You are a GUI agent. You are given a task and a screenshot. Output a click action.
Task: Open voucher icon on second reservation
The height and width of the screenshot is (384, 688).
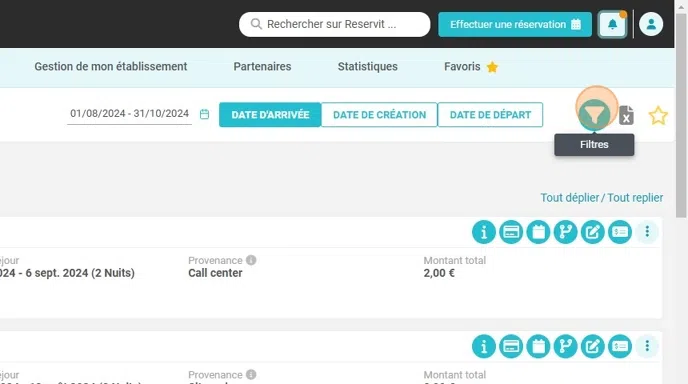pos(620,346)
